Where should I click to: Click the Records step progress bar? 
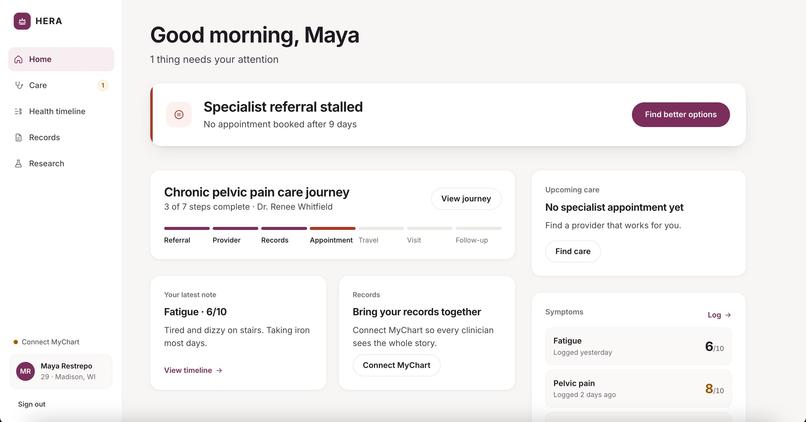point(284,228)
